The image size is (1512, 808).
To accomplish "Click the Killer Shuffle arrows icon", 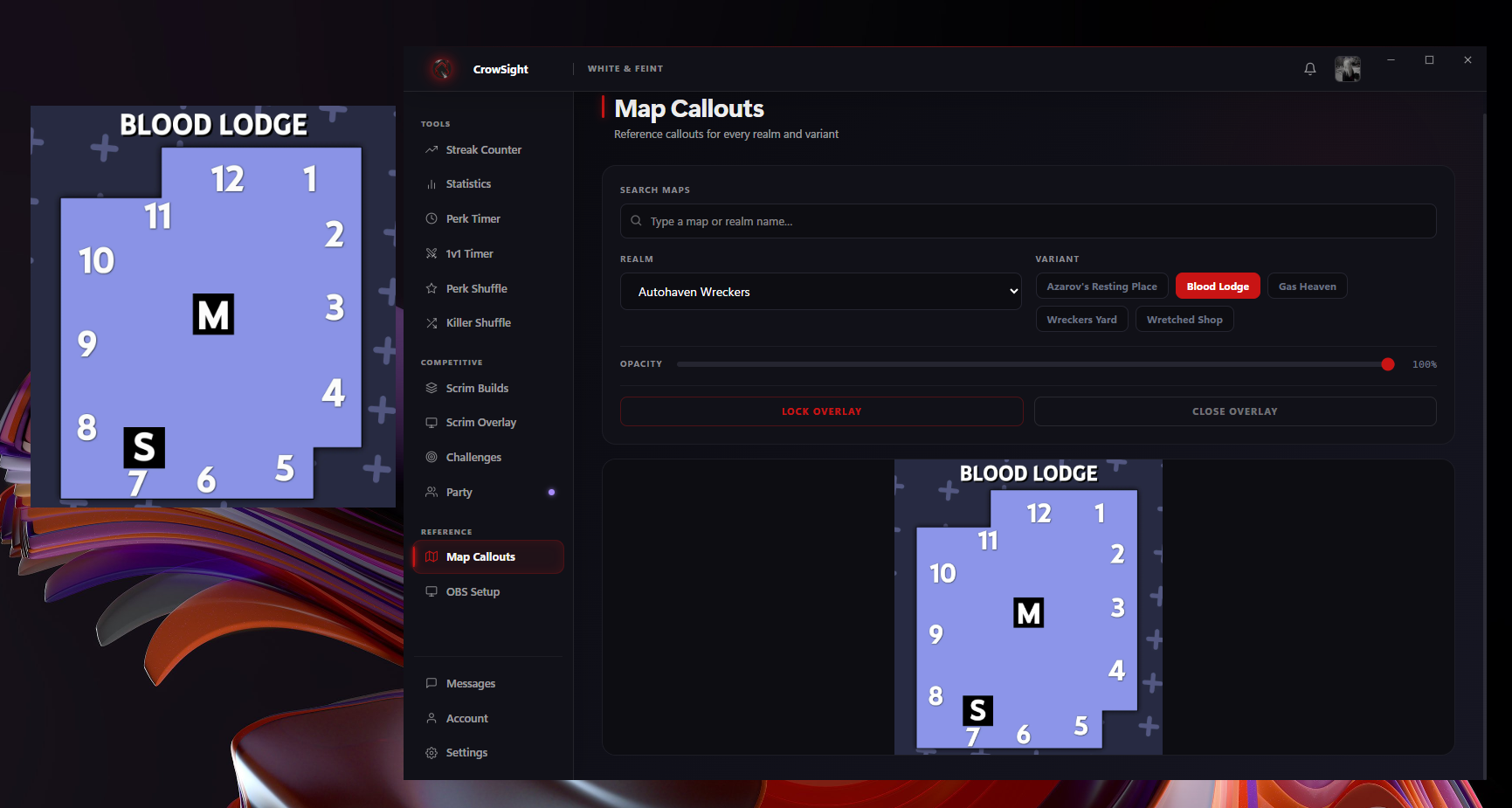I will (432, 322).
